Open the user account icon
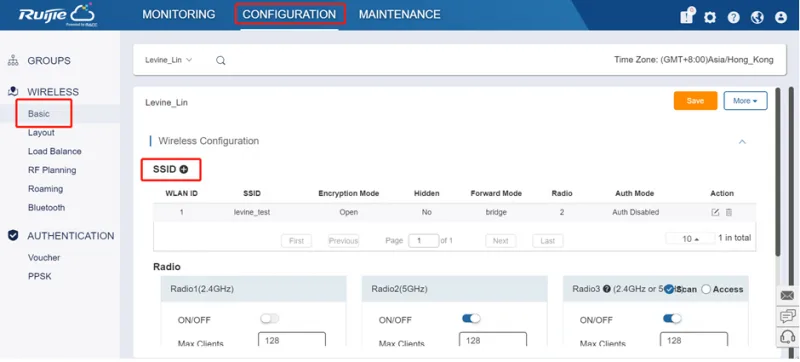The width and height of the screenshot is (800, 362). point(781,17)
